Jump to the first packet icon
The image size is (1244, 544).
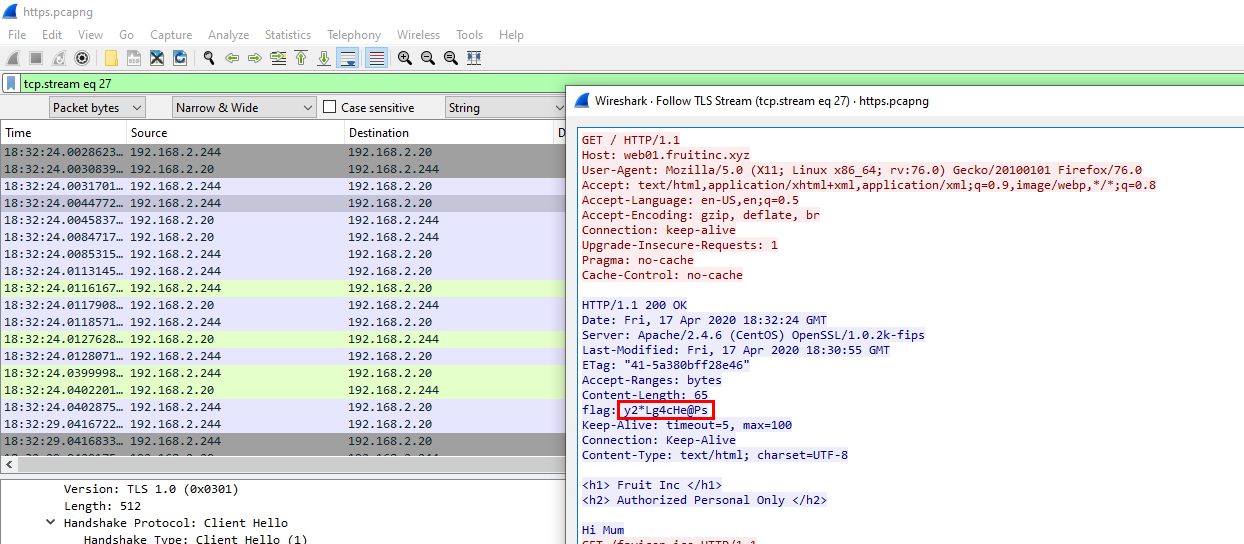coord(301,58)
